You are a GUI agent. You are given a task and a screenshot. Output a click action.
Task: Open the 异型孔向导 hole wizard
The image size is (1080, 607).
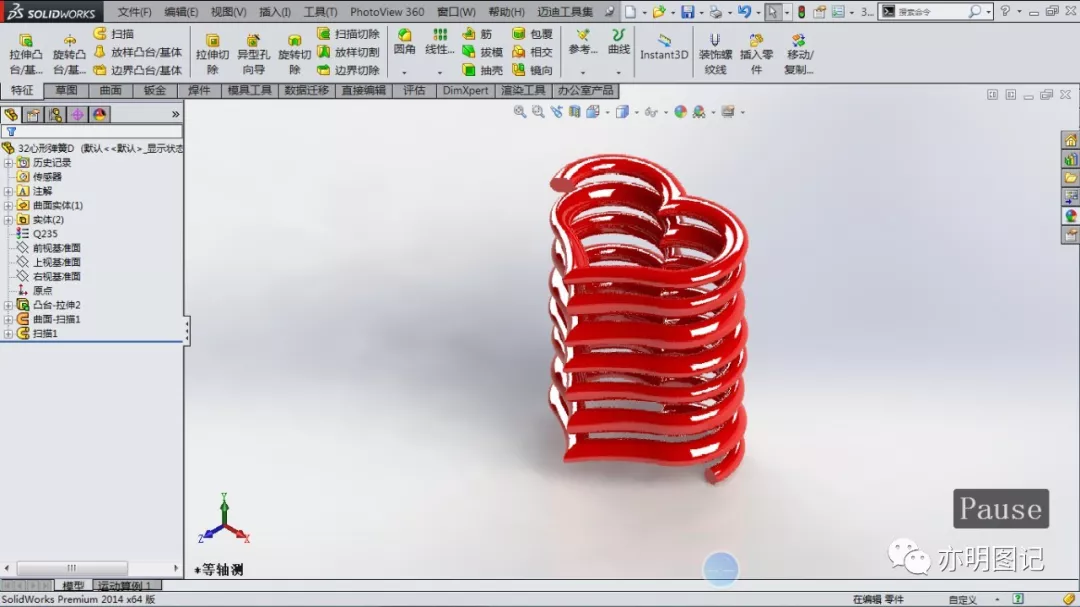253,54
